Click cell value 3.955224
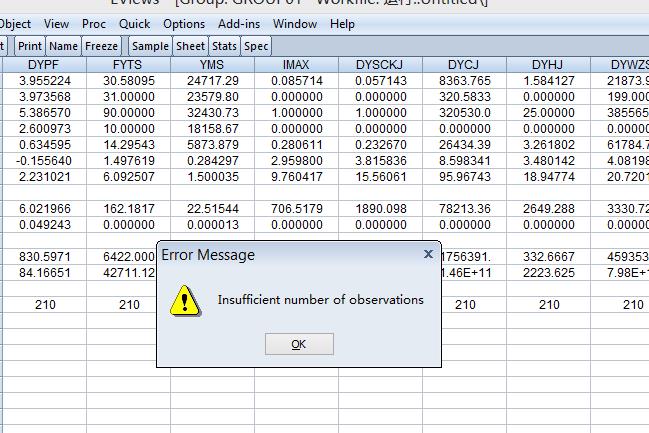Image resolution: width=649 pixels, height=433 pixels. click(45, 81)
